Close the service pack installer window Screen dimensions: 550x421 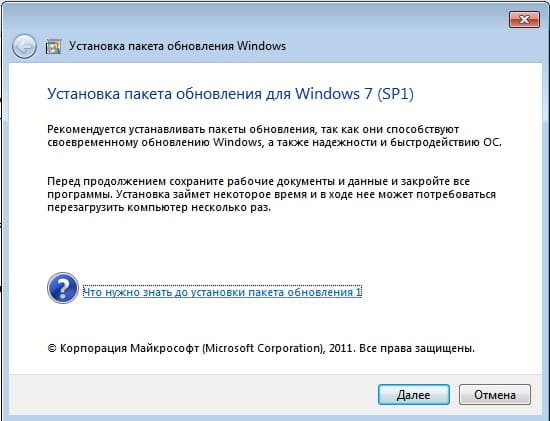524,19
